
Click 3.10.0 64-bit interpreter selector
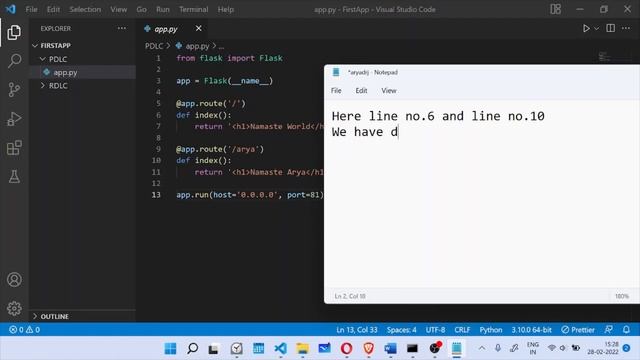point(531,329)
